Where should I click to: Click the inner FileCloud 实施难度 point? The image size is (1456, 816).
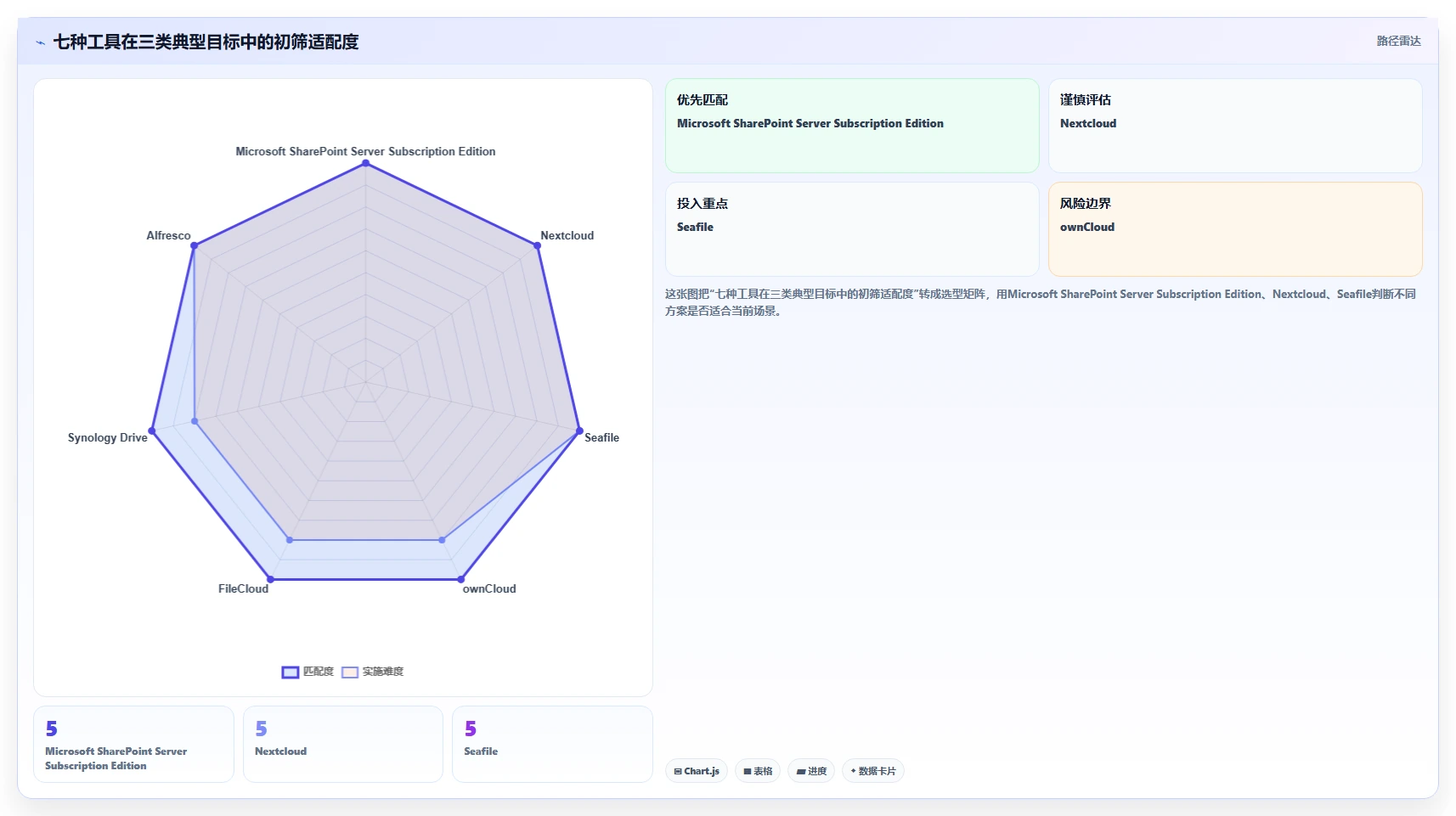click(290, 539)
